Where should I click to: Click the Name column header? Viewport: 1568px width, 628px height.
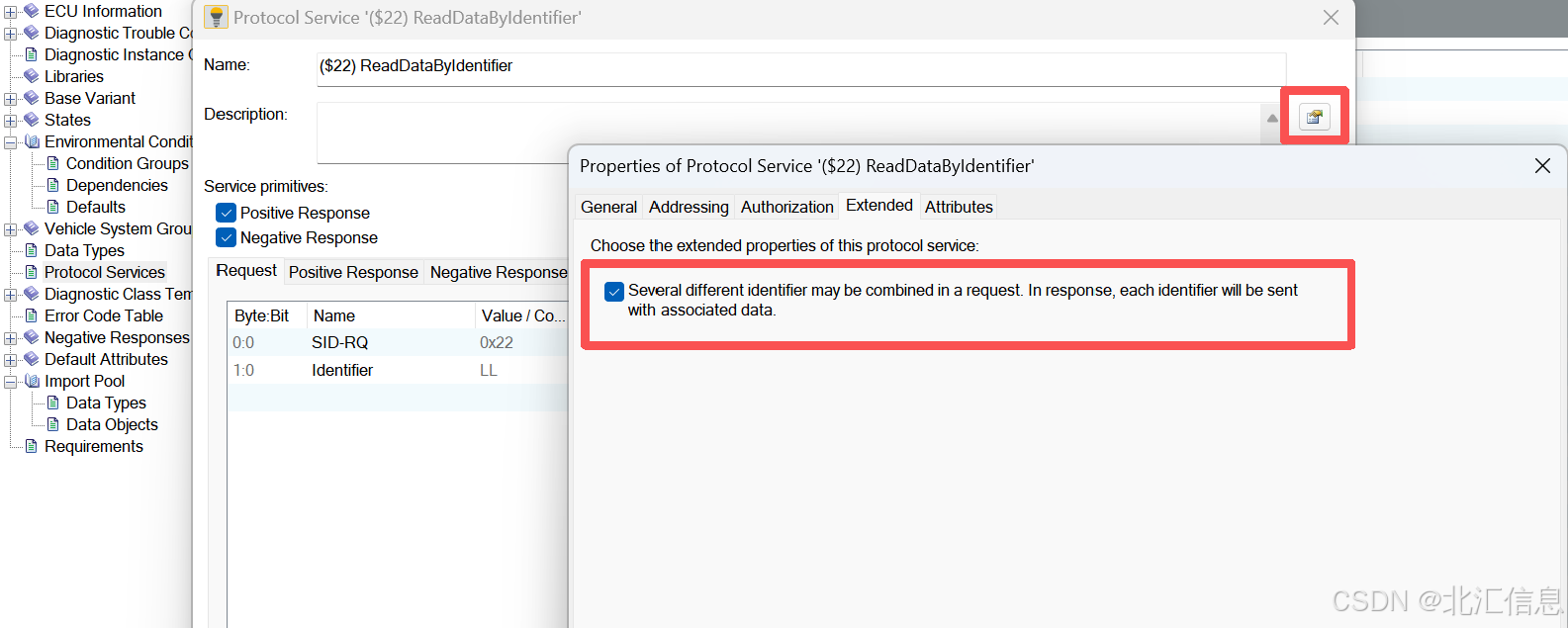(x=391, y=315)
